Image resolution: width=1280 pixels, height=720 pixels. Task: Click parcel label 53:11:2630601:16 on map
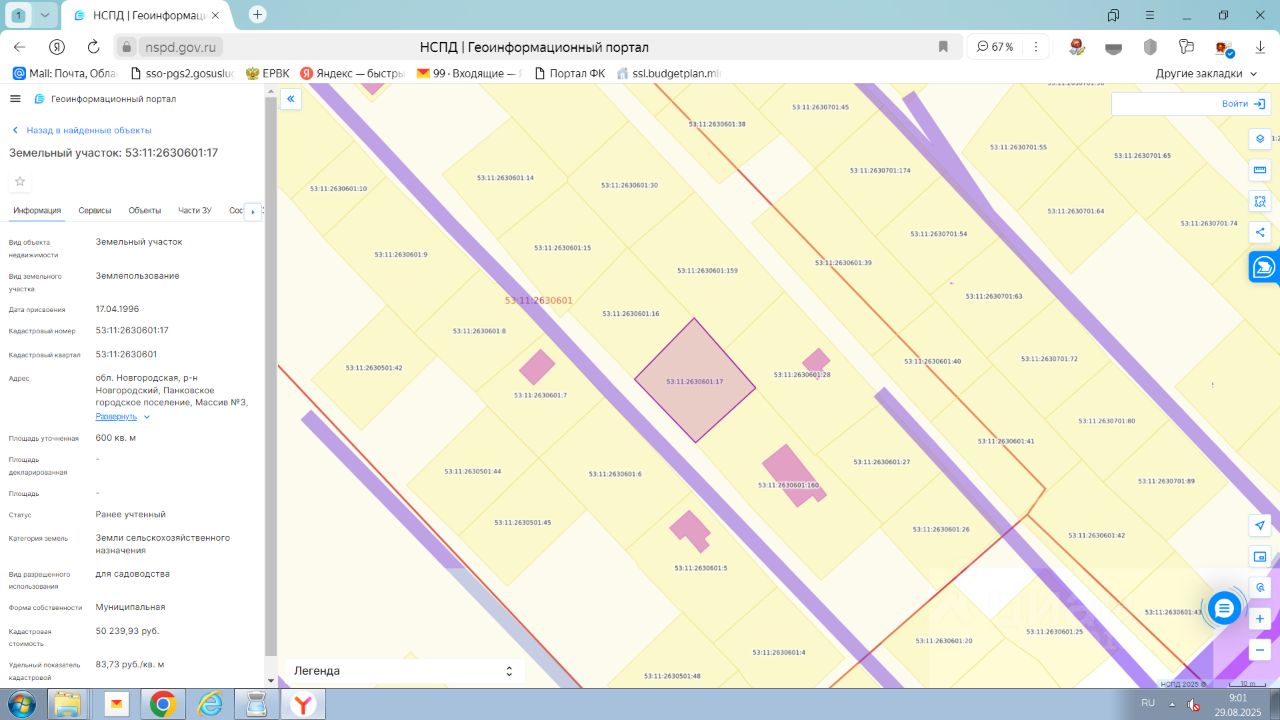tap(630, 314)
